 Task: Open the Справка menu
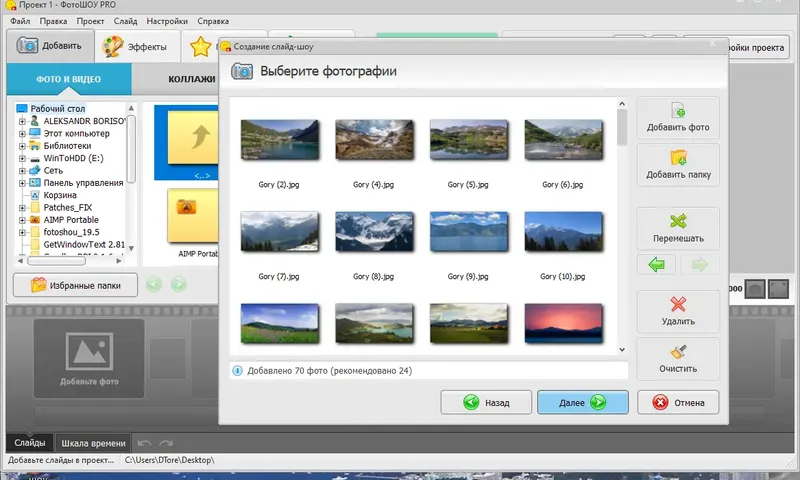213,21
